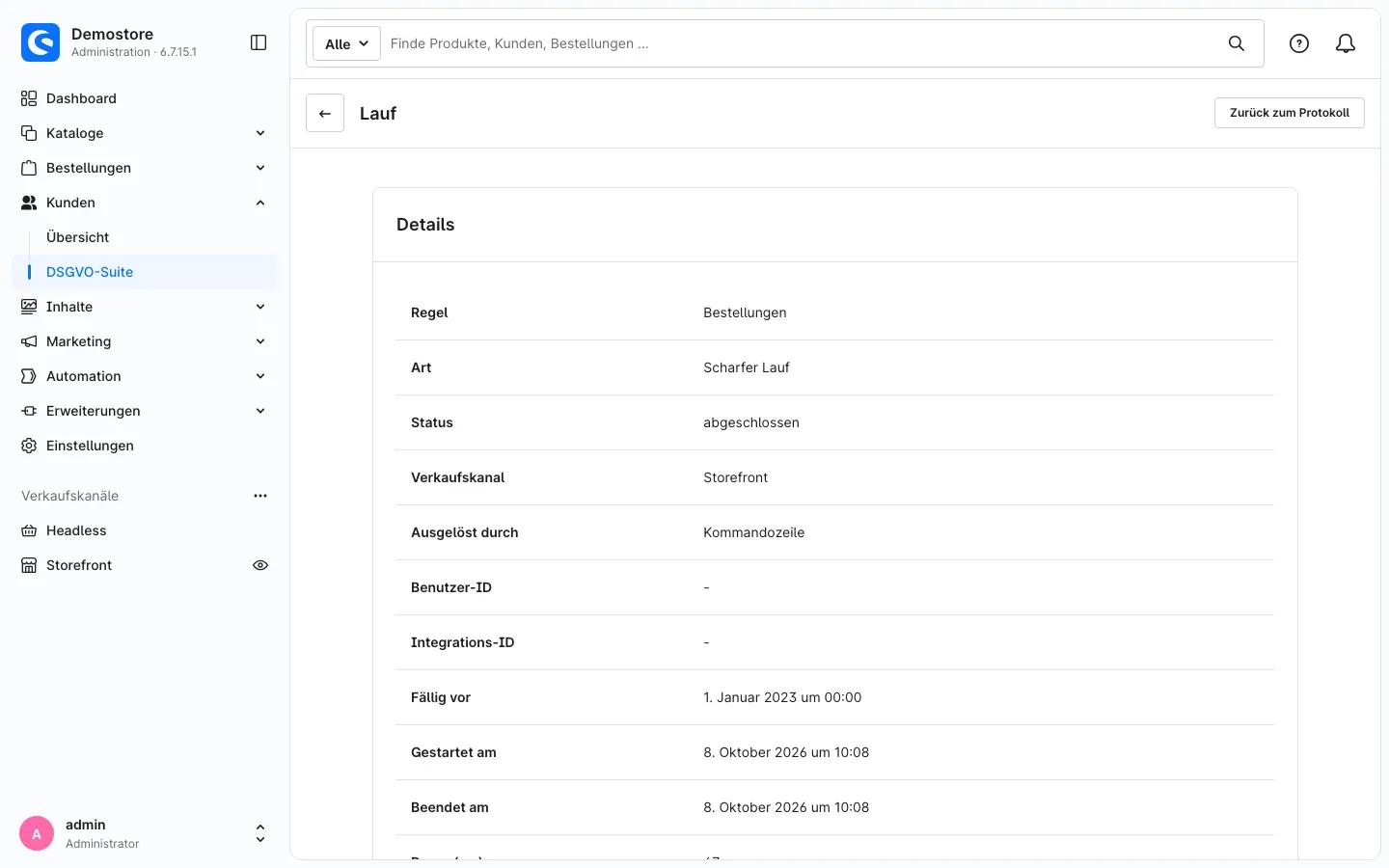Open the Alle search filter dropdown
Image resolution: width=1389 pixels, height=868 pixels.
346,43
